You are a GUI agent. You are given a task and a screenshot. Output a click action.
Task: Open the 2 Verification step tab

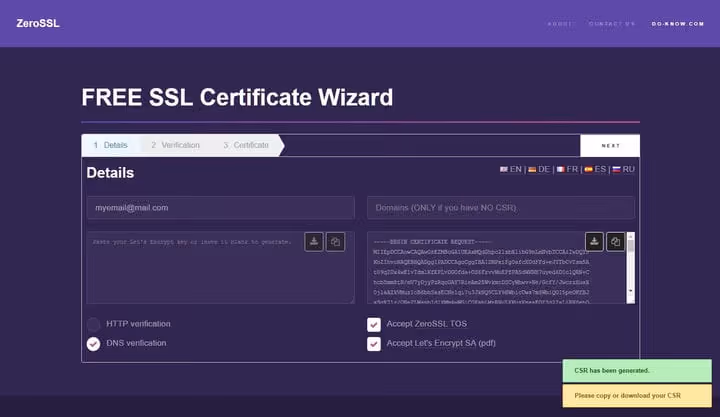tap(175, 145)
